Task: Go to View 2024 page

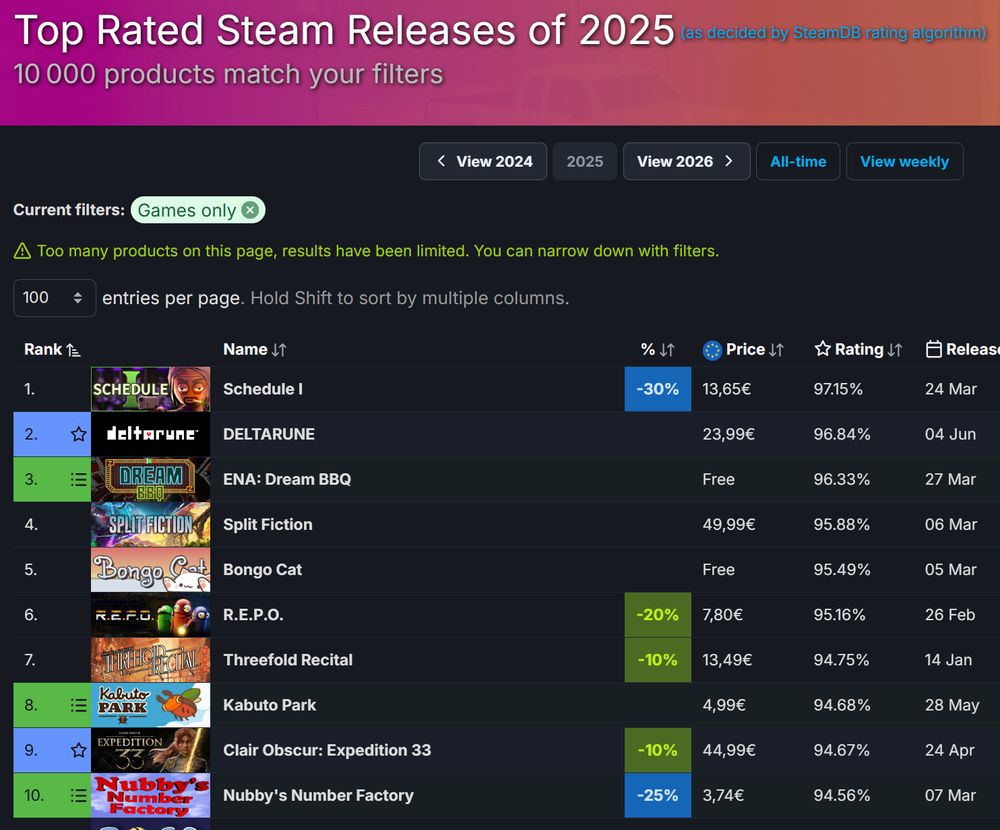Action: point(483,161)
